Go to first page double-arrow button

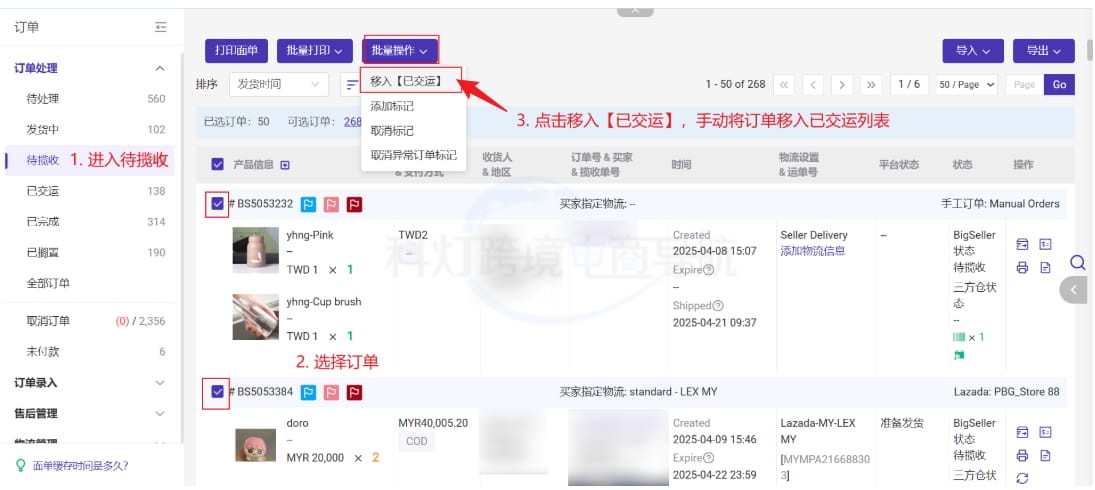pos(784,84)
